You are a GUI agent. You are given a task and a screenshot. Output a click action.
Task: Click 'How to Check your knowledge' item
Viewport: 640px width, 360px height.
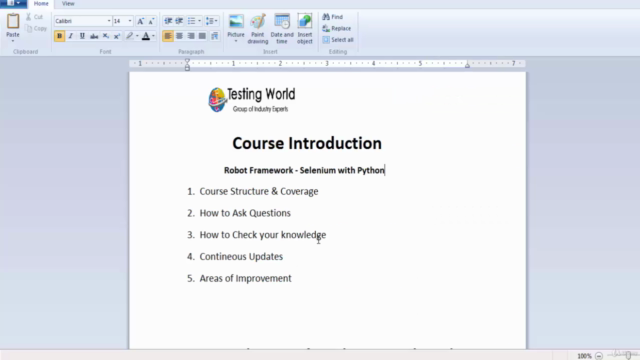pos(262,235)
